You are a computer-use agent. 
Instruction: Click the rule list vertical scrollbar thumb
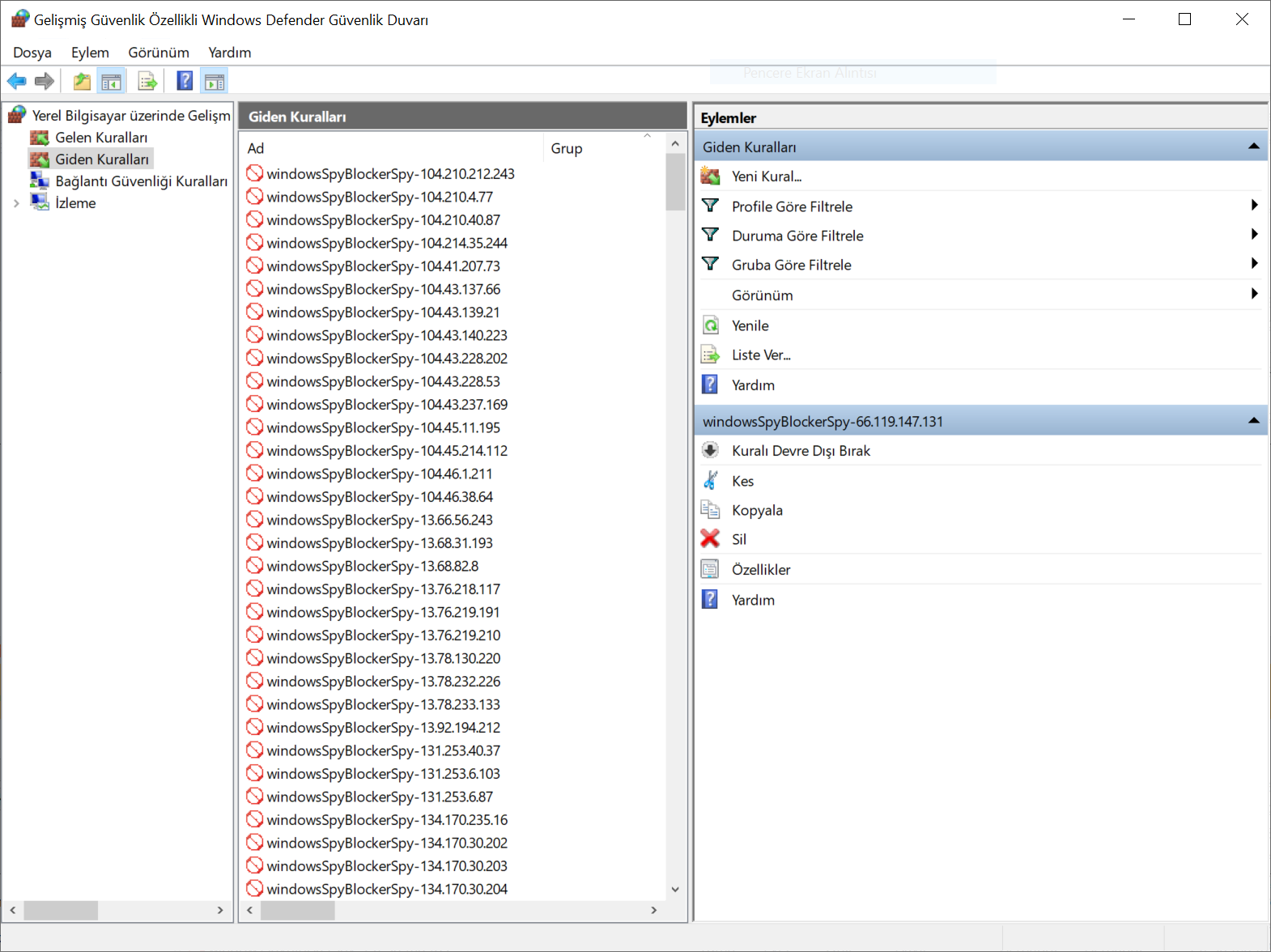point(675,182)
